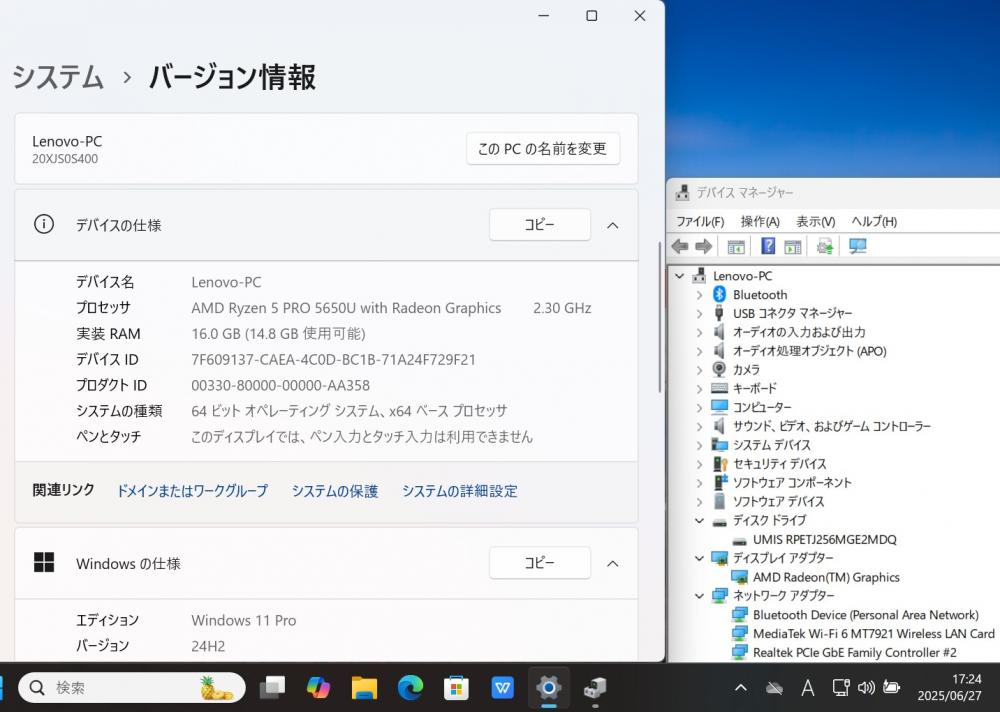Collapse the ディスク ドライブ node
This screenshot has height=712, width=1000.
tap(700, 521)
